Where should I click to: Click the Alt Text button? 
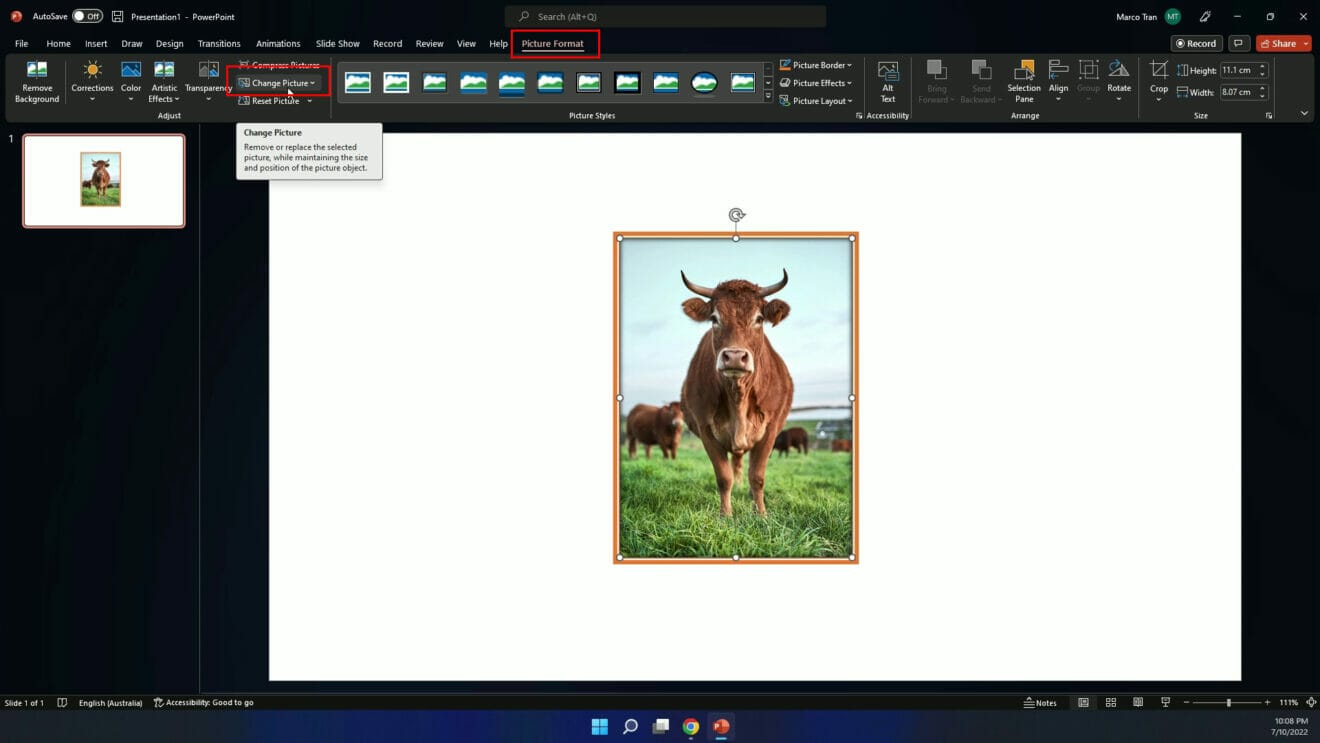click(886, 82)
